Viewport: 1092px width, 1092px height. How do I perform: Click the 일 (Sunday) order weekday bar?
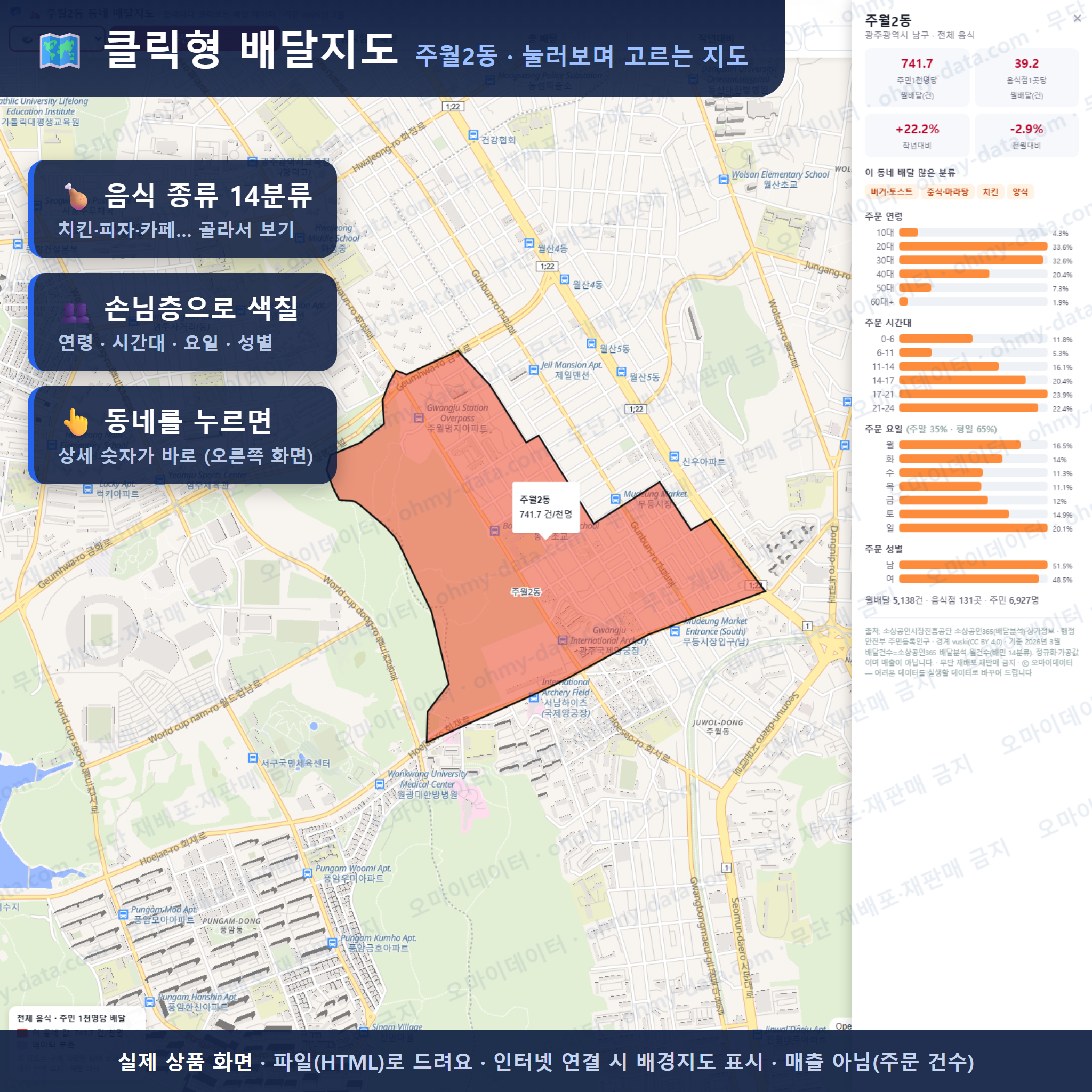click(x=973, y=528)
